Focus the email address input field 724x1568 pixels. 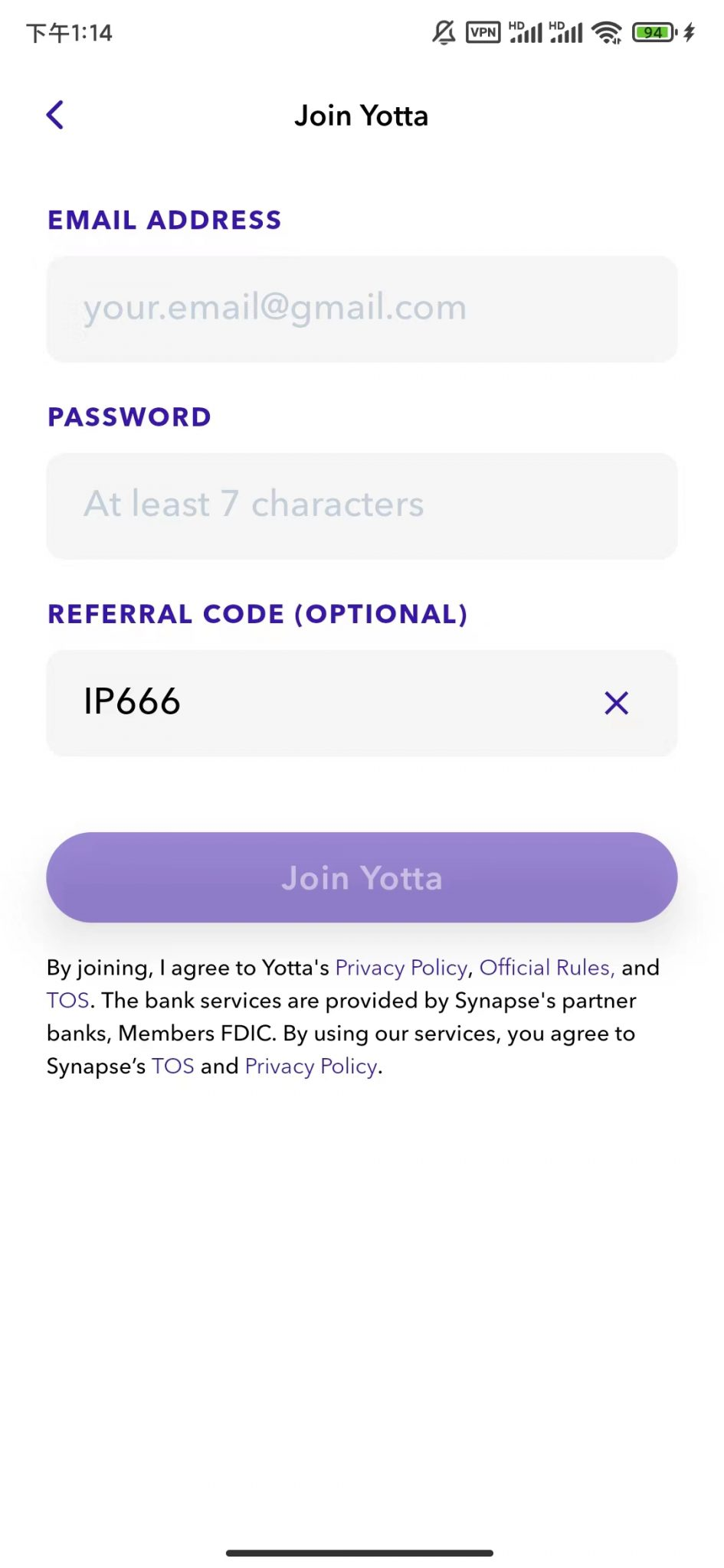click(362, 309)
